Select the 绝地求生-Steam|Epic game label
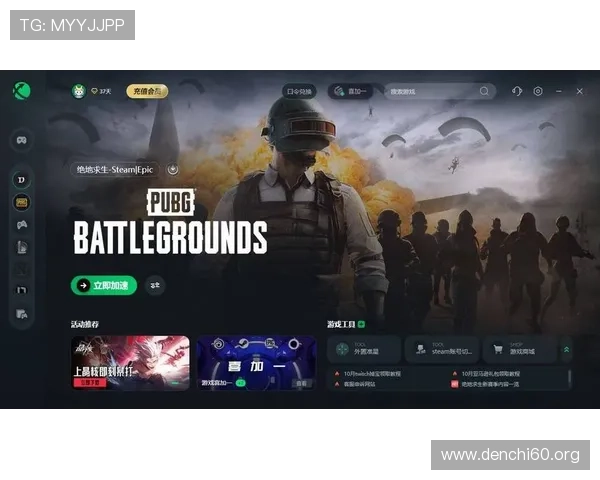This screenshot has width=600, height=480. [116, 170]
